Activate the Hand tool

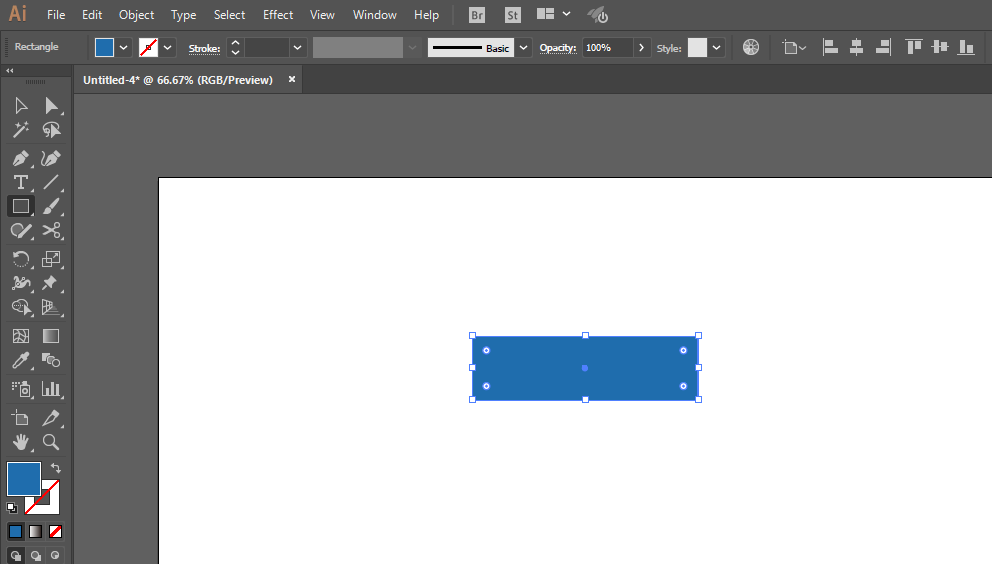[x=21, y=442]
